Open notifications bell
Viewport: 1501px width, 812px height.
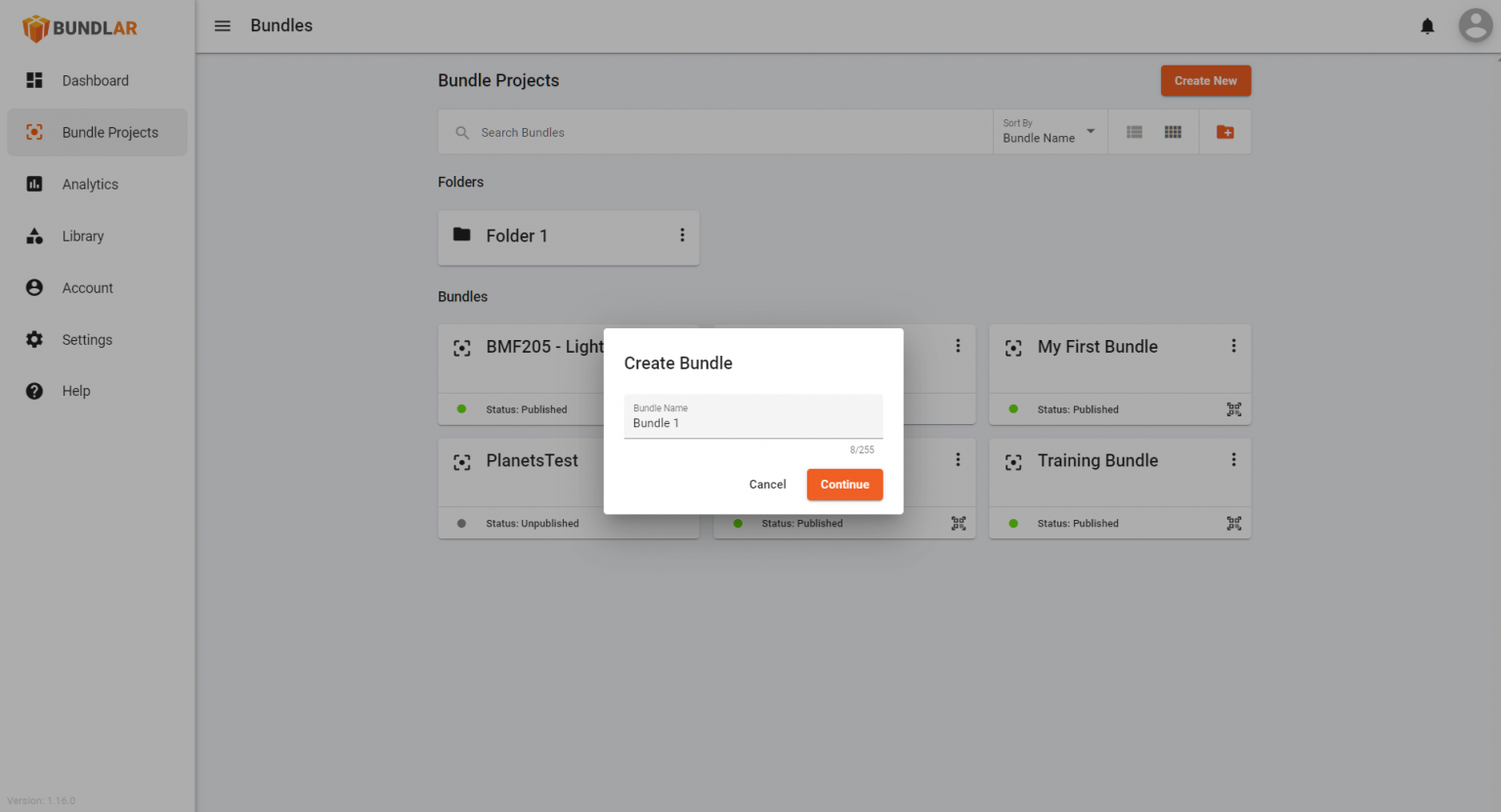(1428, 26)
